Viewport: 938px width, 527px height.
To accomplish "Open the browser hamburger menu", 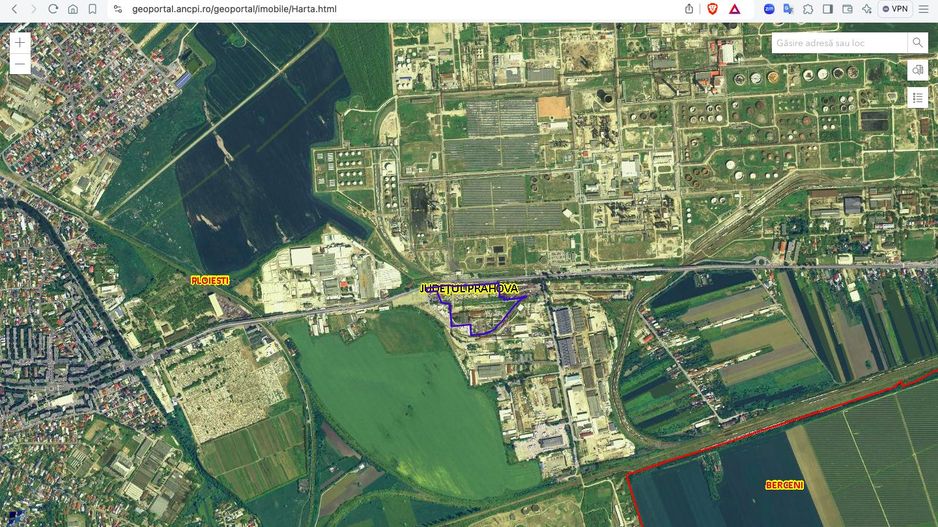I will [924, 9].
